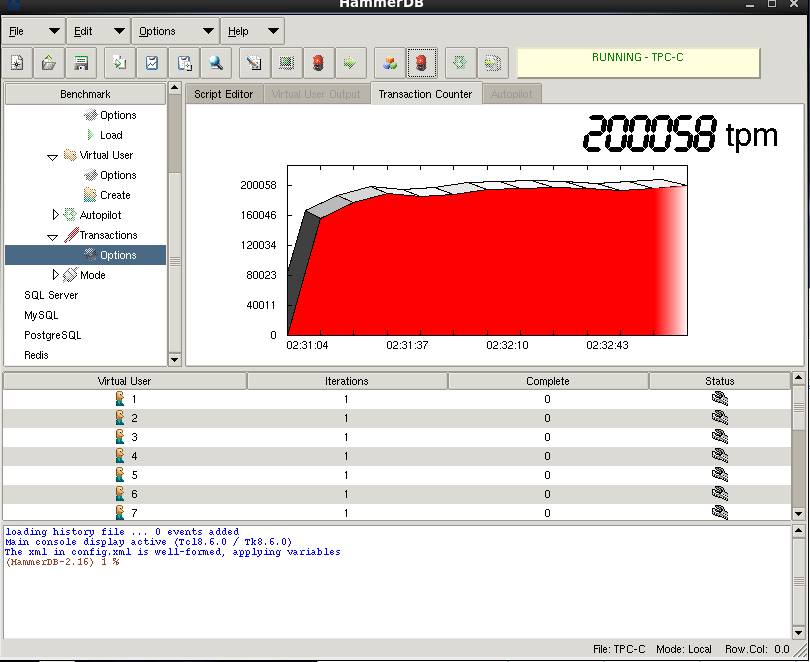The image size is (810, 662).
Task: Click benchmark tree scrollbar up arrow
Action: 175,88
